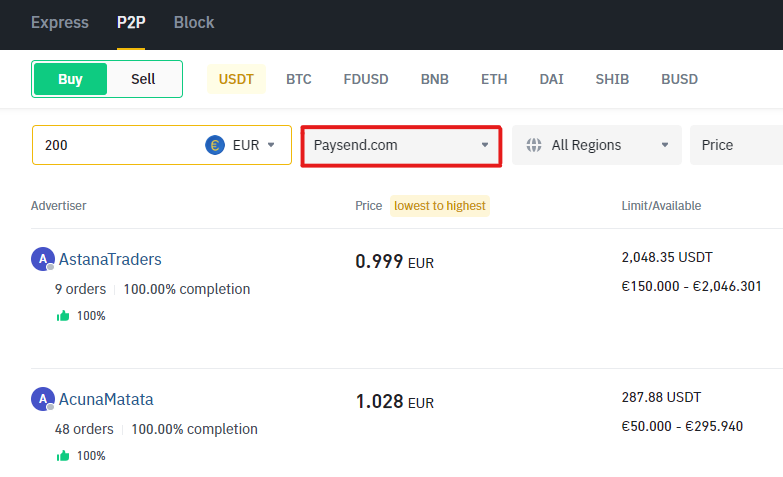Click the lowest to highest sort label
Screen dimensions: 783x477
(x=439, y=206)
